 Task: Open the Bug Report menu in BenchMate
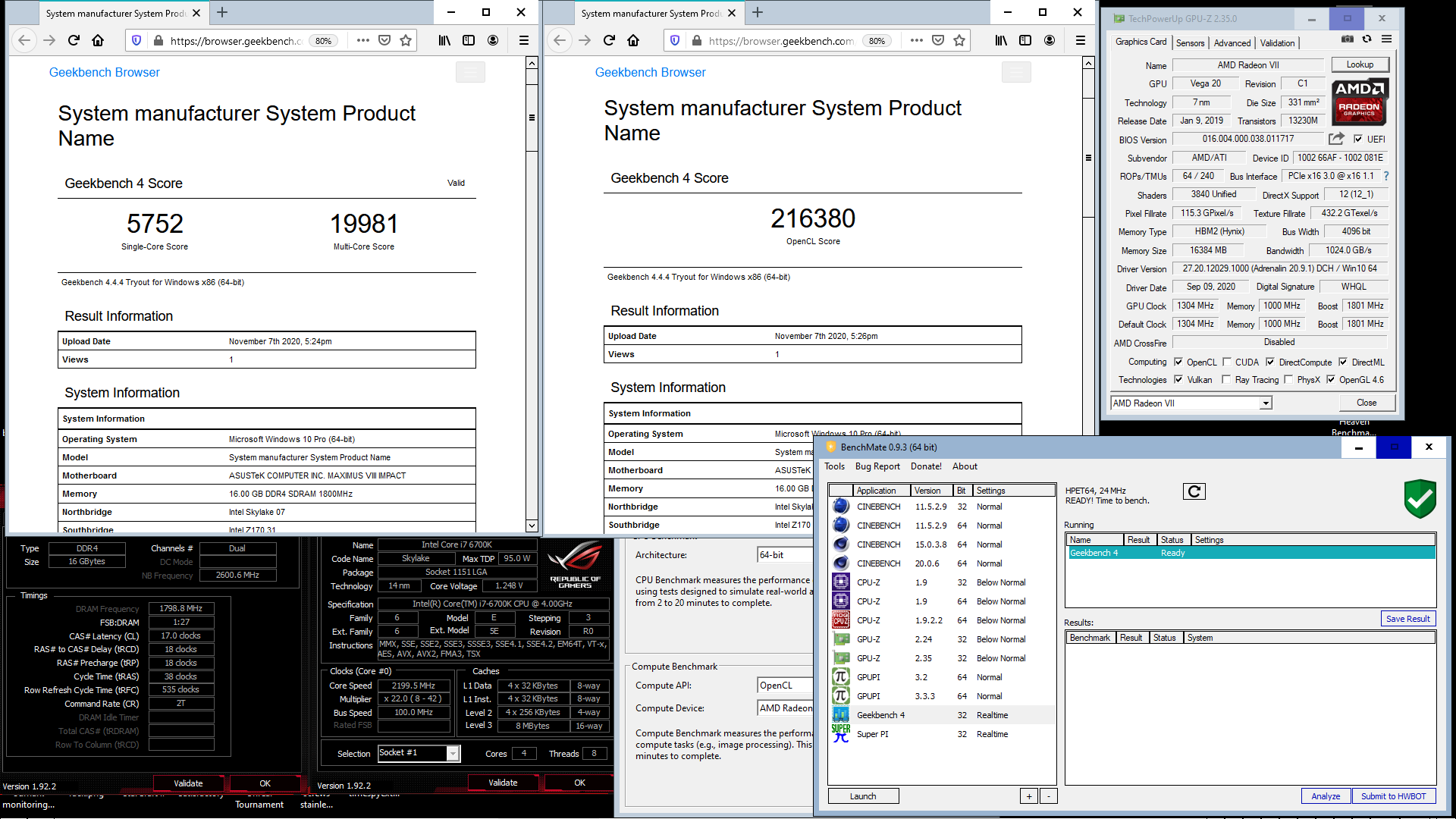pyautogui.click(x=877, y=466)
